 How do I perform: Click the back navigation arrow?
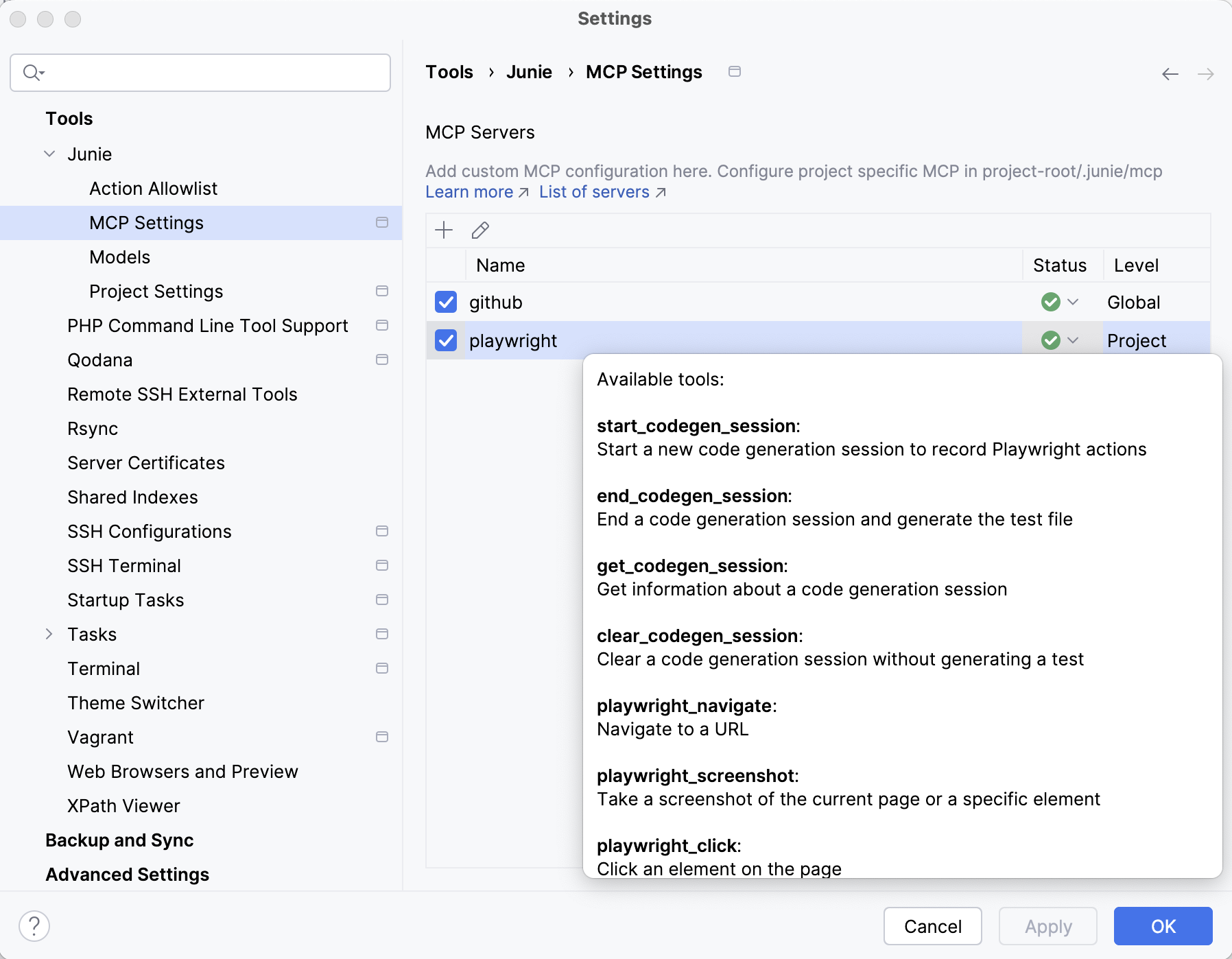pyautogui.click(x=1170, y=74)
